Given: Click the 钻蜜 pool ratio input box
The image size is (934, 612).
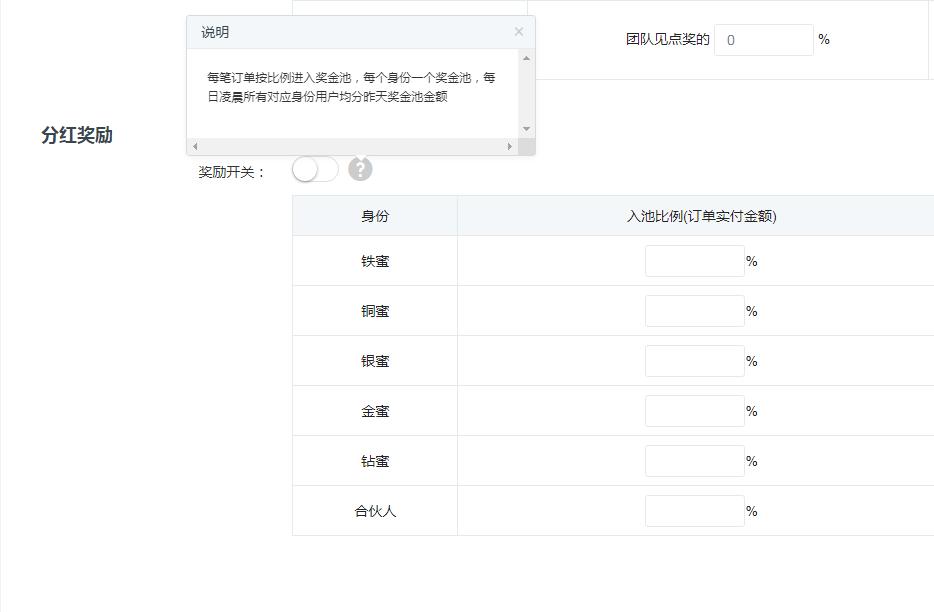Looking at the screenshot, I should click(x=694, y=460).
